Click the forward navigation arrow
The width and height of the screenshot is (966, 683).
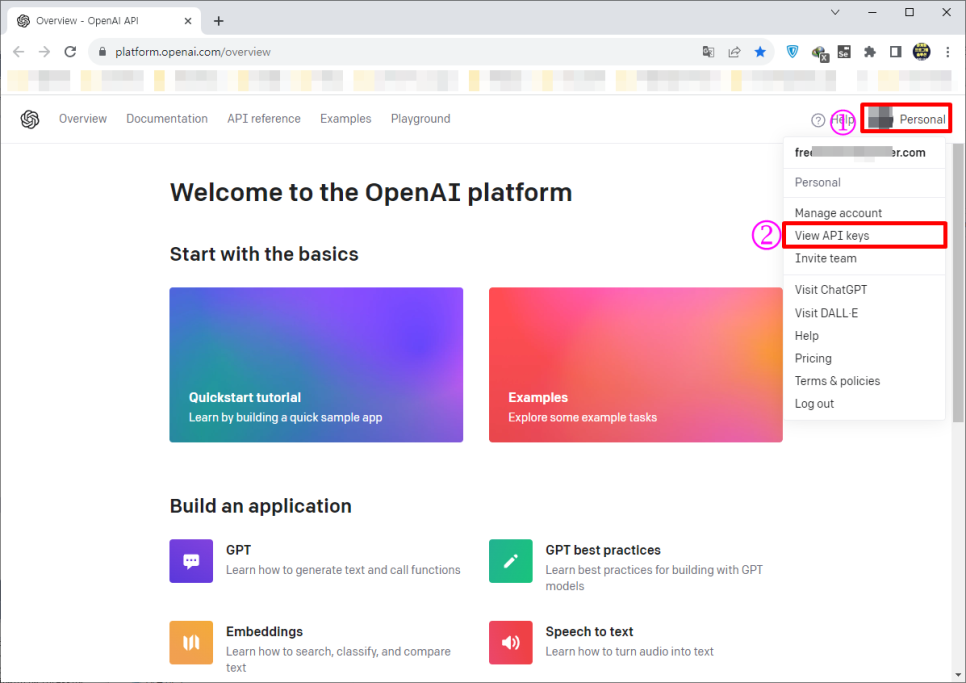point(44,52)
